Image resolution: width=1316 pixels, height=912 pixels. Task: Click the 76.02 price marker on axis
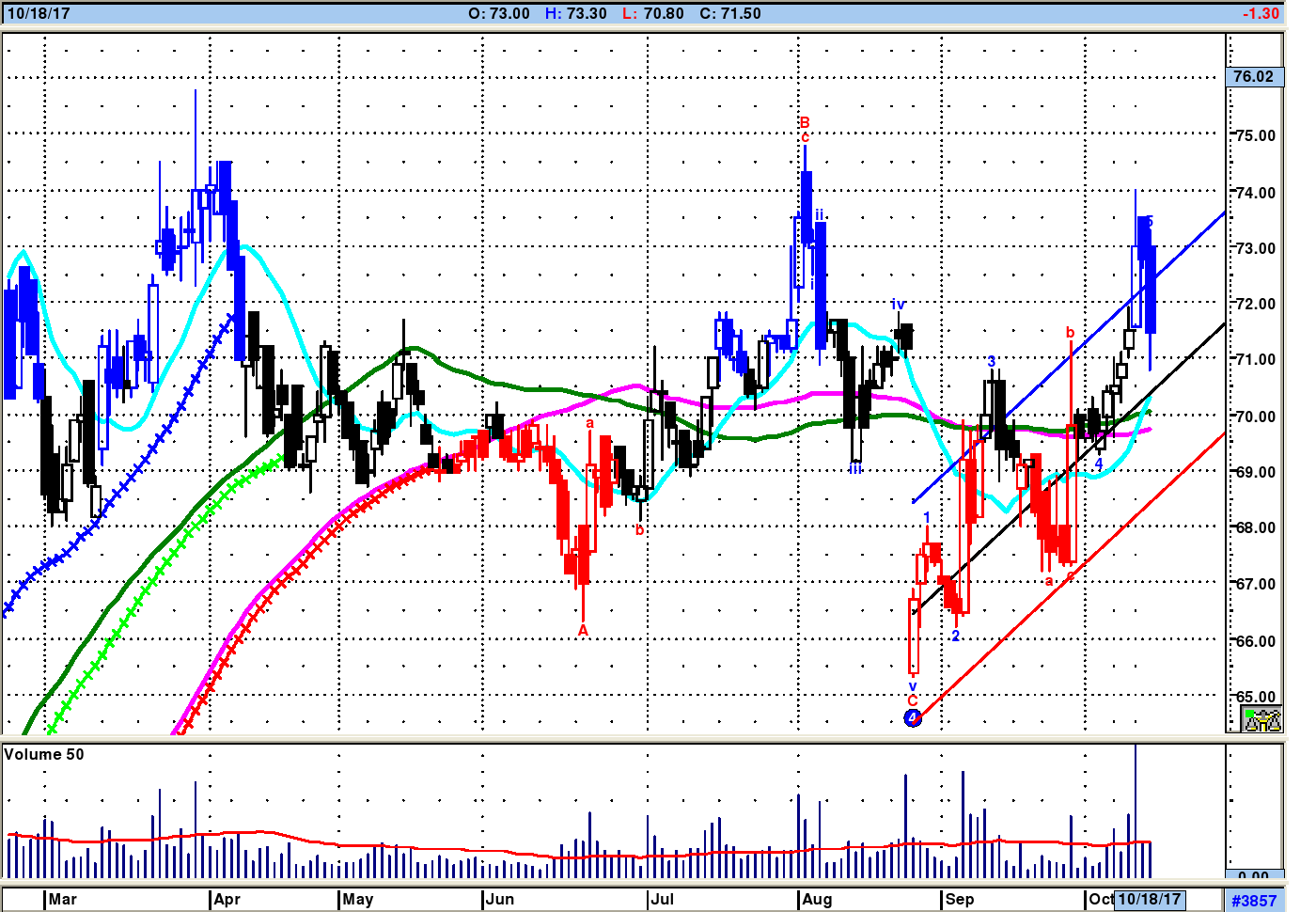pyautogui.click(x=1254, y=76)
